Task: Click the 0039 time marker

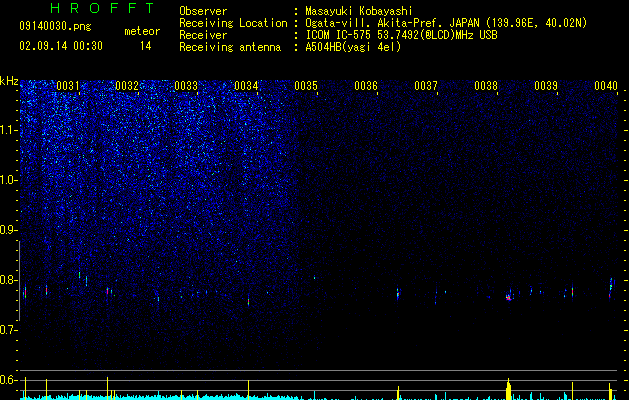Action: (546, 86)
